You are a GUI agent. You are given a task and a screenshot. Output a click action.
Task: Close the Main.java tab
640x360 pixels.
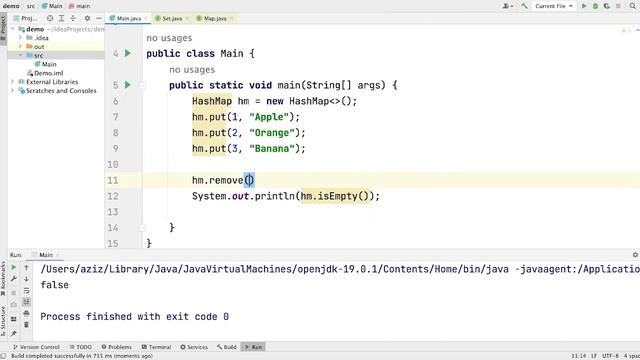coord(146,18)
